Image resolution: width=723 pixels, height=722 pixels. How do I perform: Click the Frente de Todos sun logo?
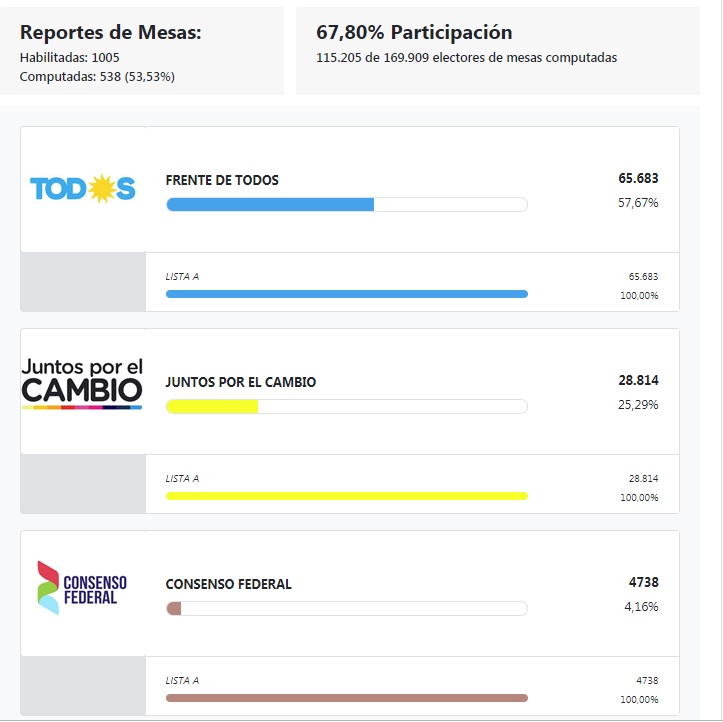tap(82, 188)
